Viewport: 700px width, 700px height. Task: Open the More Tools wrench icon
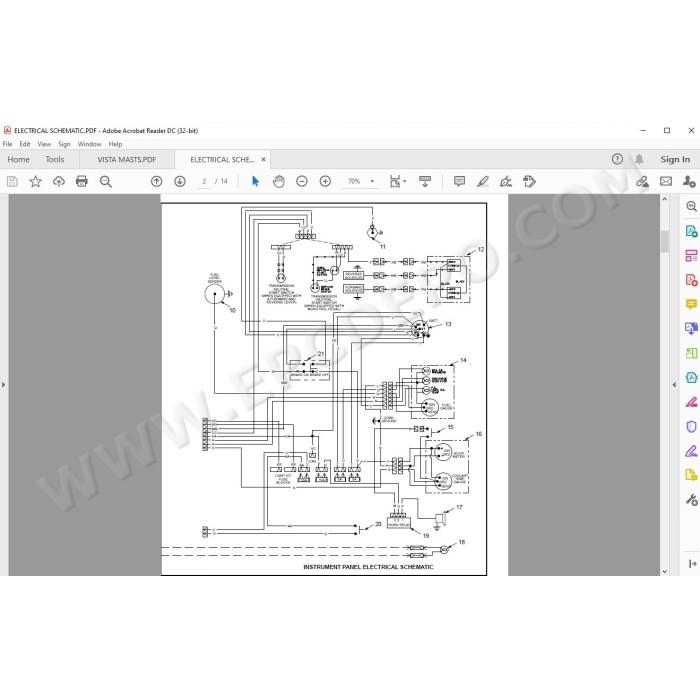[x=691, y=500]
